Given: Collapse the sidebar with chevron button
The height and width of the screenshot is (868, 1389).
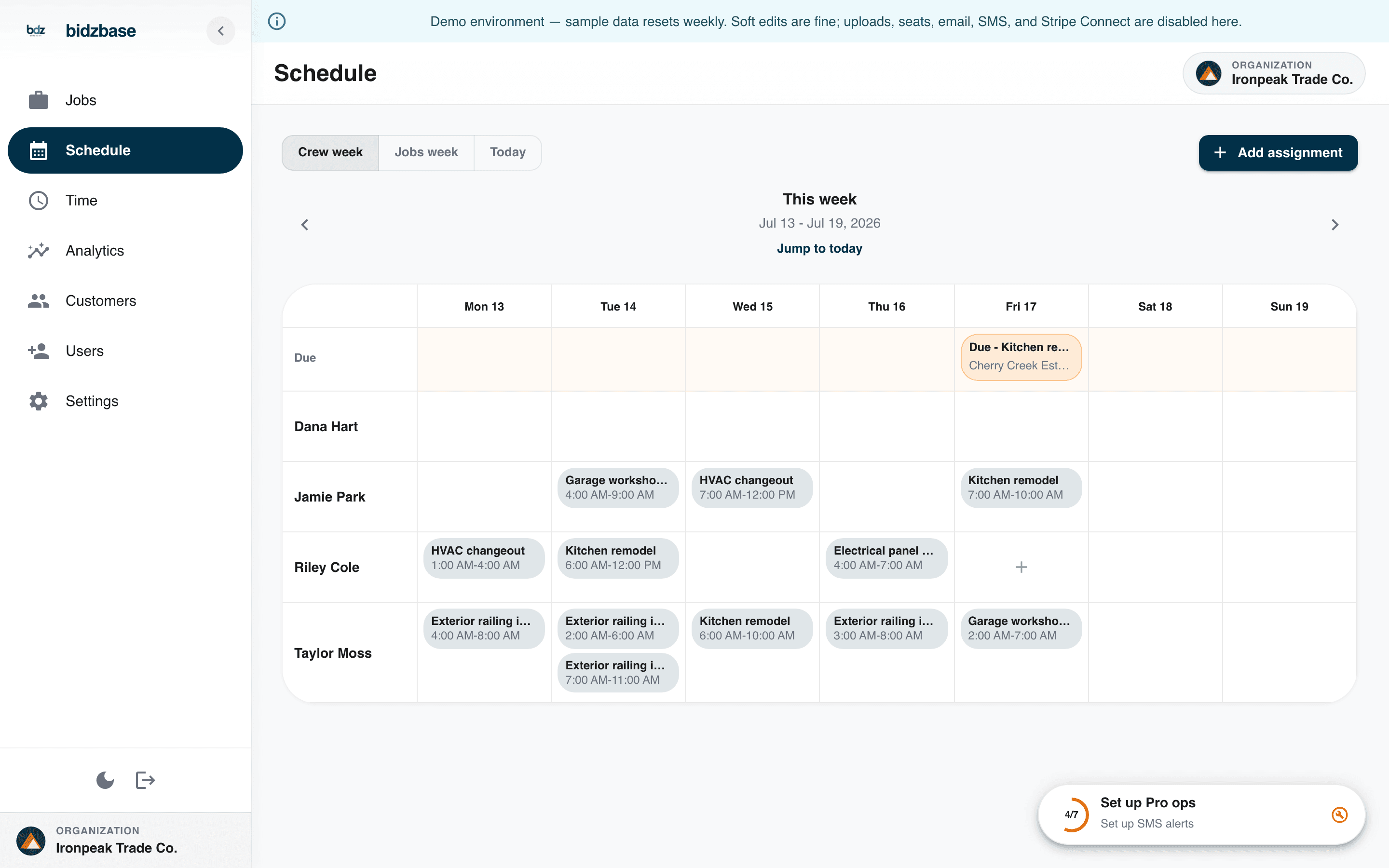Looking at the screenshot, I should 221,31.
